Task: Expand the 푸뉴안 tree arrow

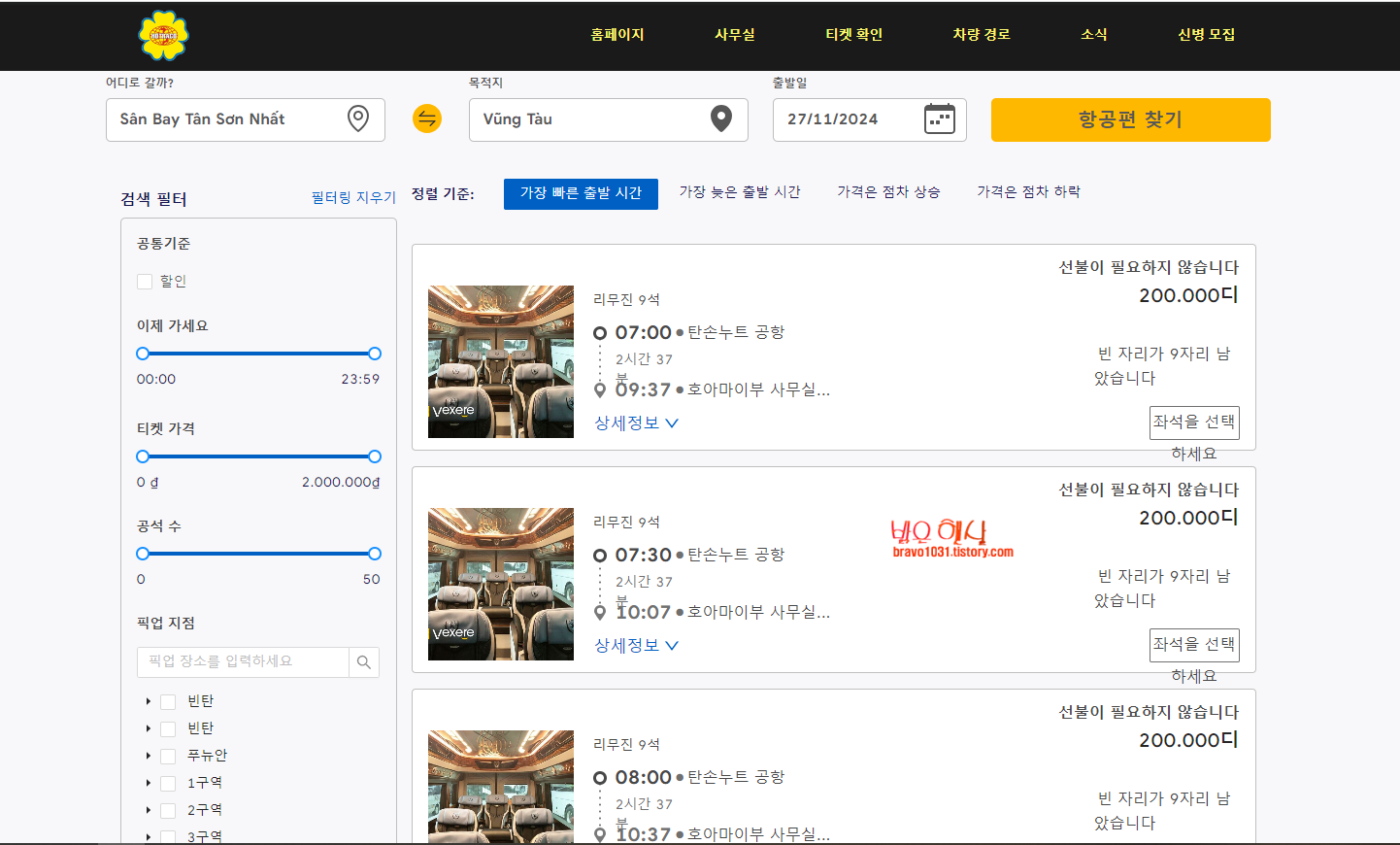Action: tap(148, 756)
